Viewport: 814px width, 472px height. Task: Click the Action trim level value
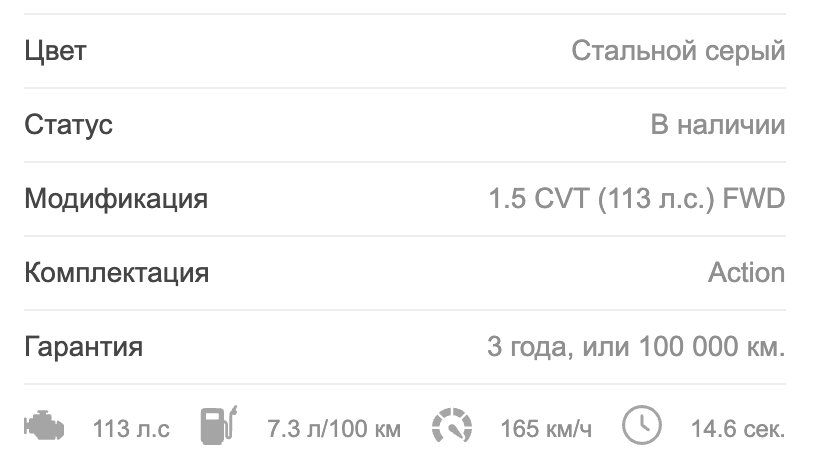pos(746,273)
